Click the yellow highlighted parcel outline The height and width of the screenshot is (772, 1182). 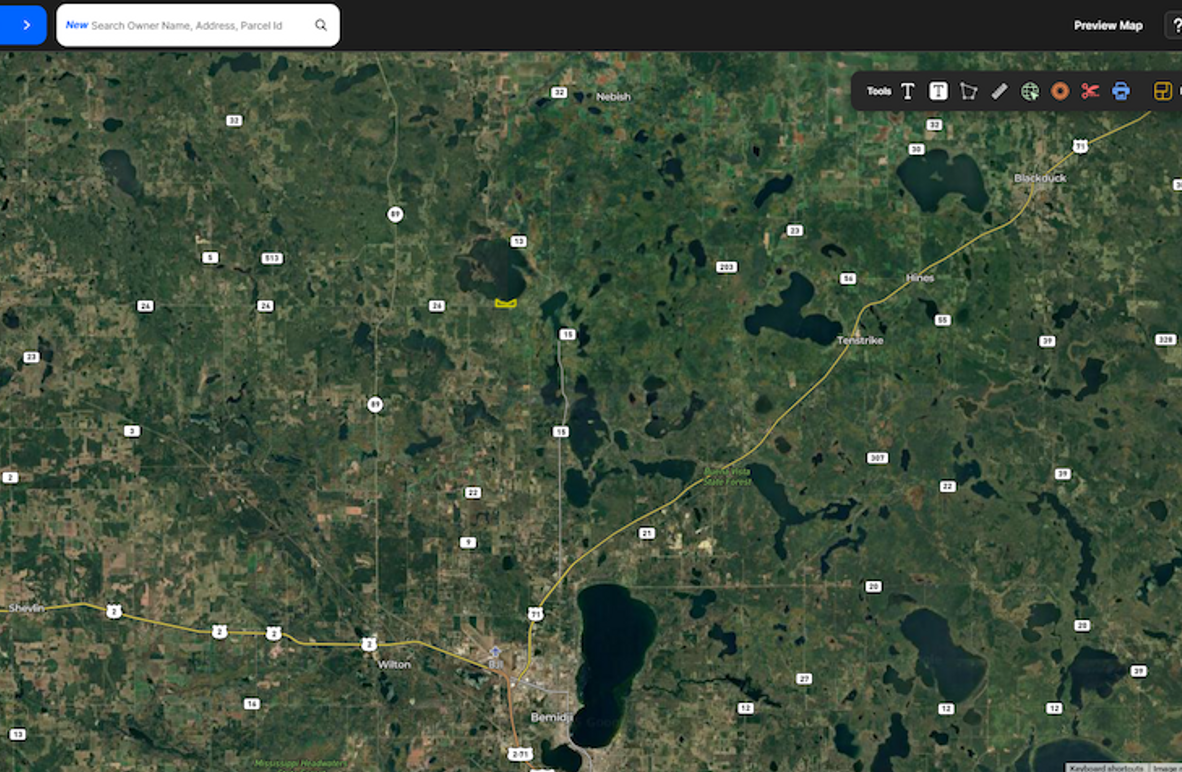507,303
